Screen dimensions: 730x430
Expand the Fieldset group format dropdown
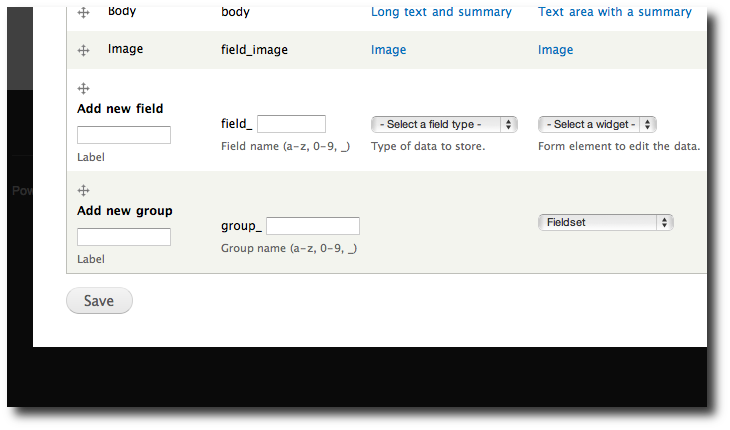pyautogui.click(x=605, y=222)
